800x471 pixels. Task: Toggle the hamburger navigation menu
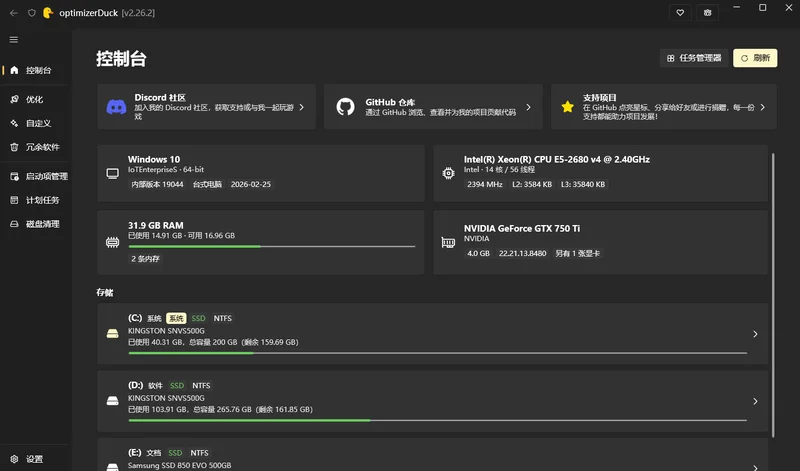pos(14,39)
